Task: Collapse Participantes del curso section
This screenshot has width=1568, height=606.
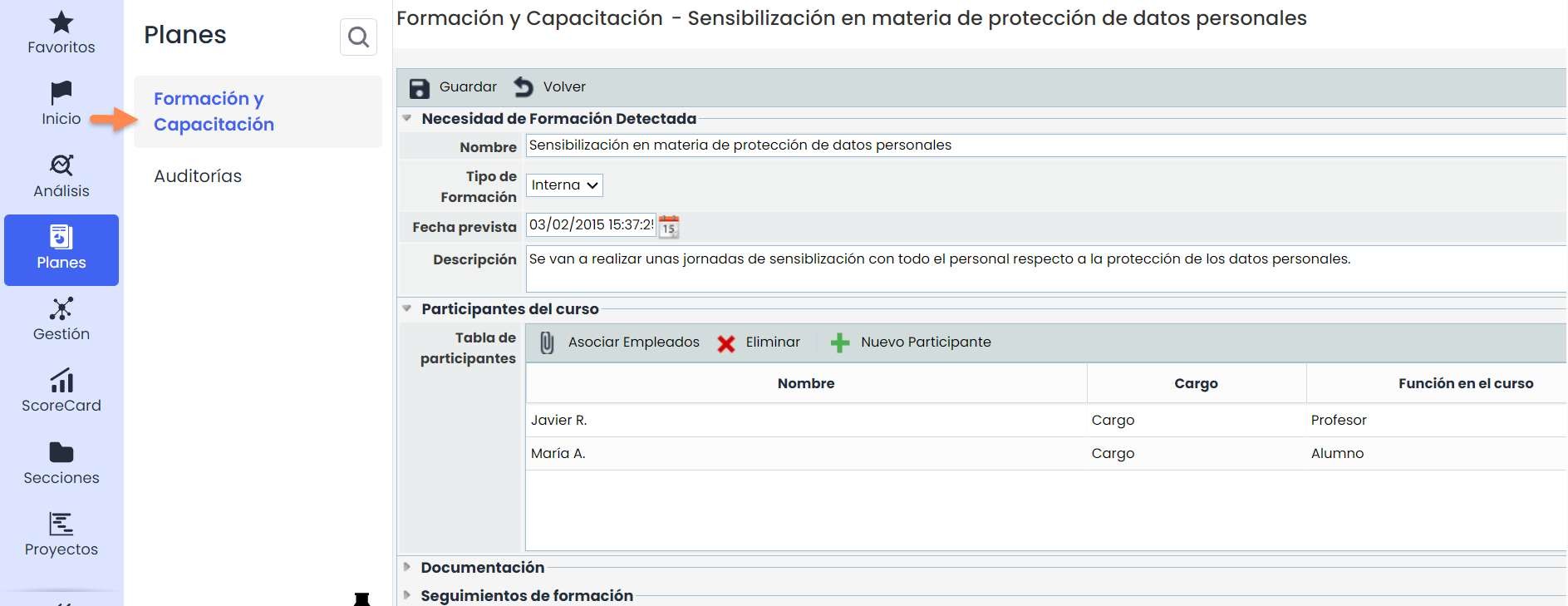Action: click(x=407, y=309)
